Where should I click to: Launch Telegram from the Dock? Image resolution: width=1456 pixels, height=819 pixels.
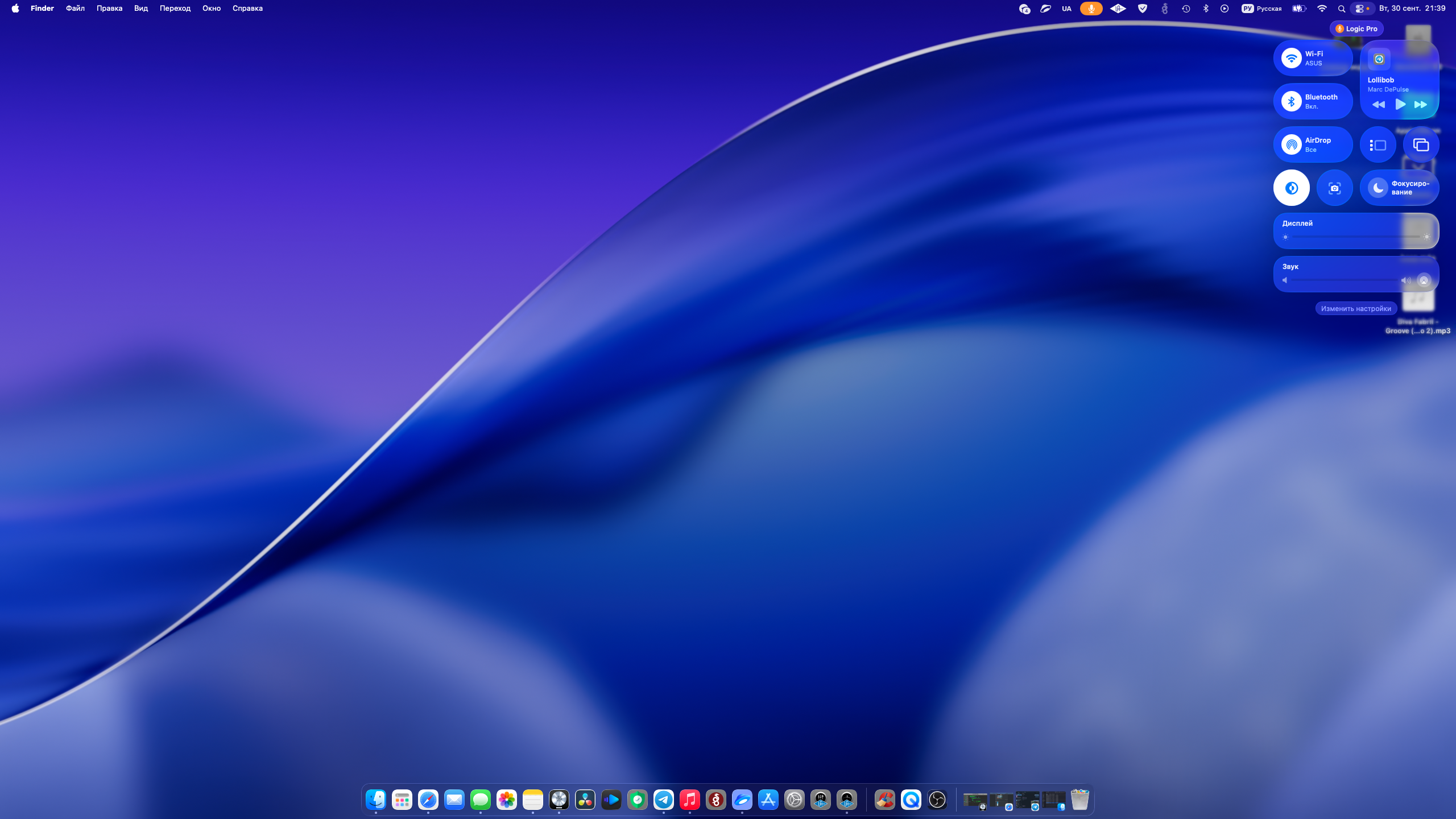click(664, 800)
